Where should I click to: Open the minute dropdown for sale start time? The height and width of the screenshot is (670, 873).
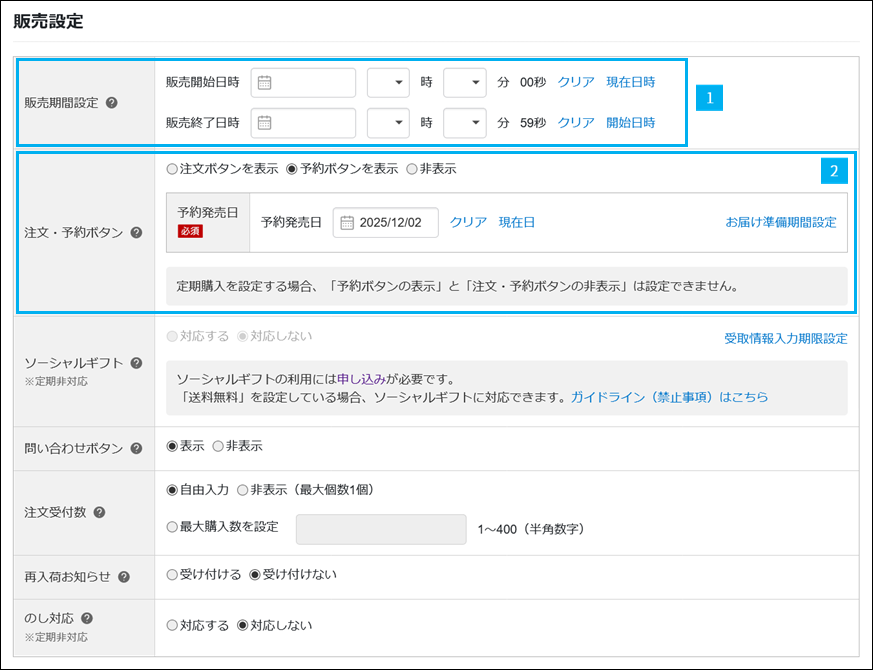point(464,83)
